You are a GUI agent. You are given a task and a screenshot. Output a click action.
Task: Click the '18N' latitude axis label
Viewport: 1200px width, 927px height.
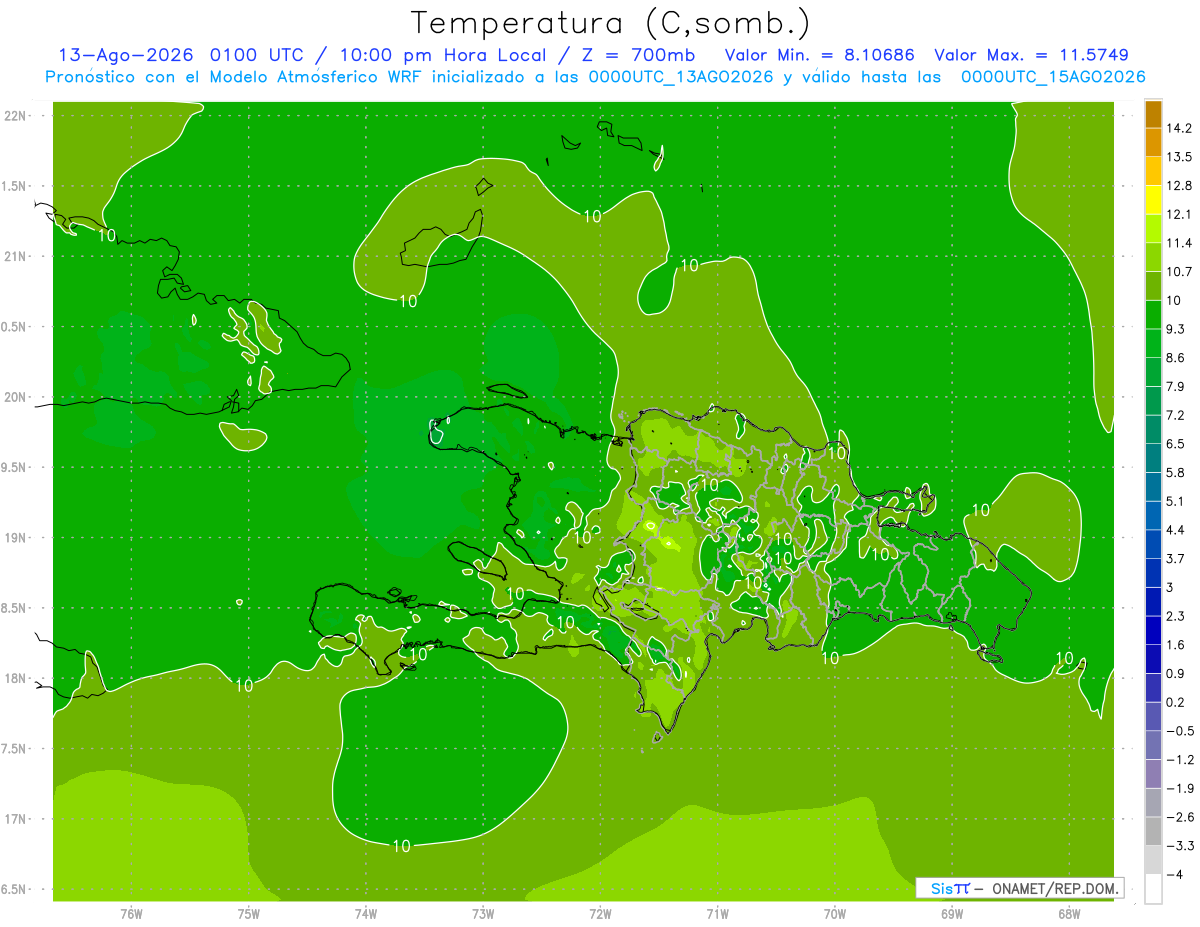click(x=16, y=679)
